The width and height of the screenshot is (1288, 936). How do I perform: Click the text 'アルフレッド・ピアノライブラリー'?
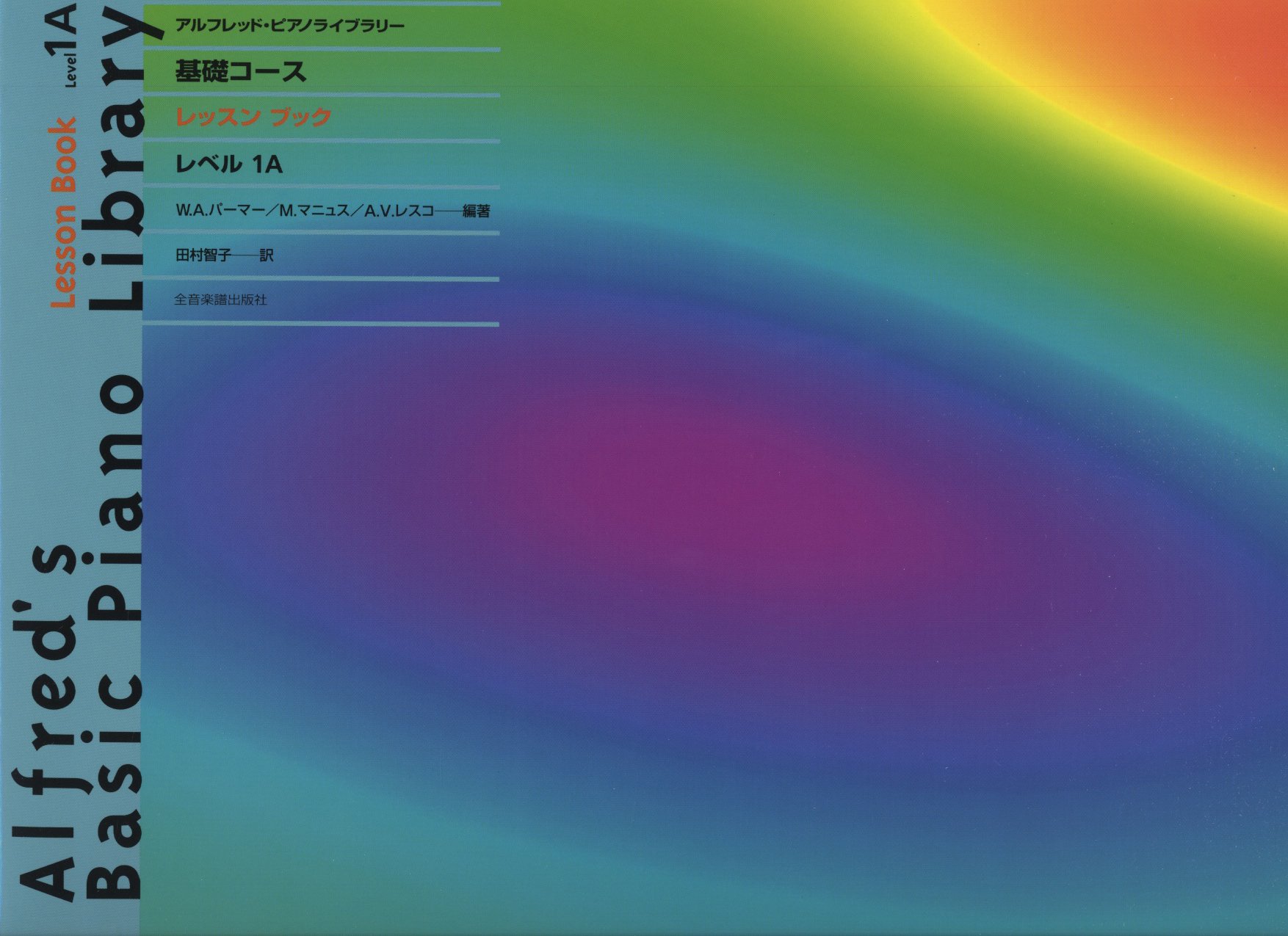(289, 26)
